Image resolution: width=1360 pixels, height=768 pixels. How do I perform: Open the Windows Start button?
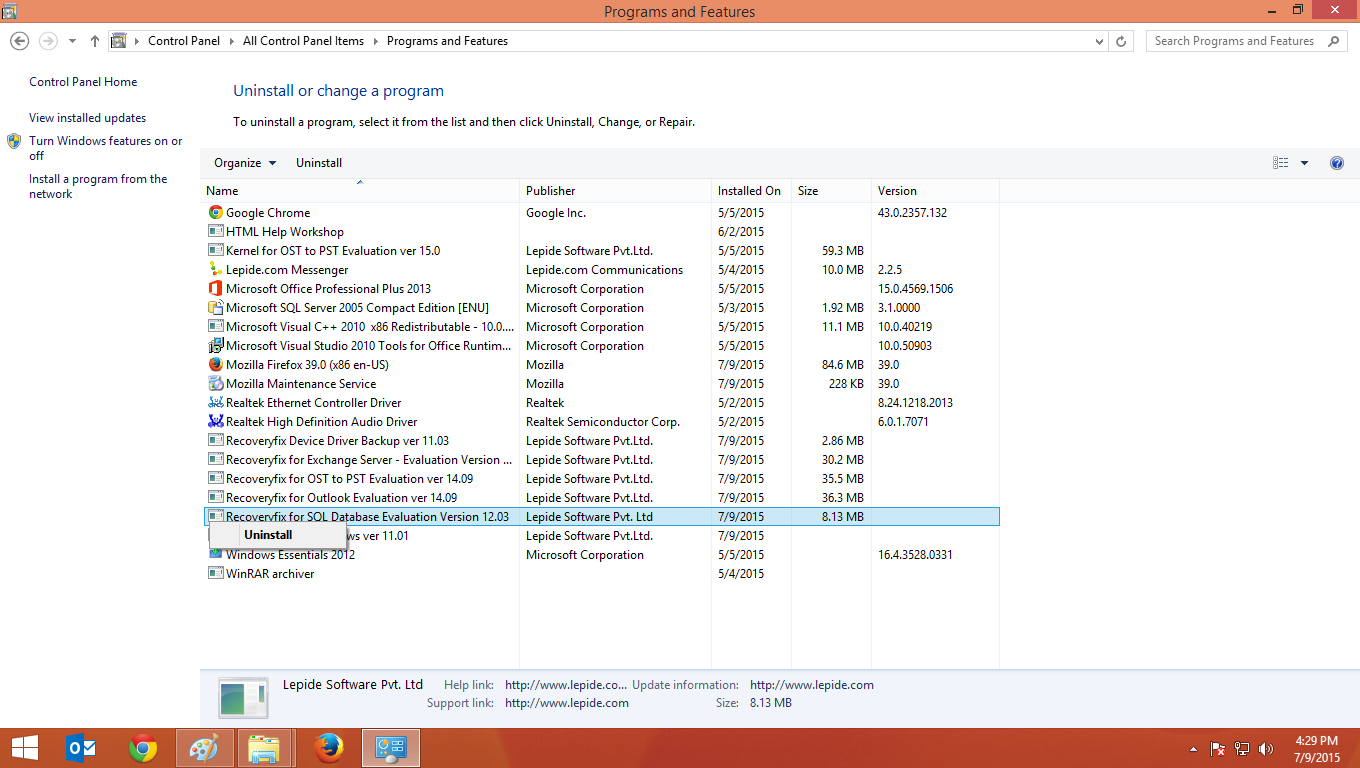pyautogui.click(x=25, y=748)
